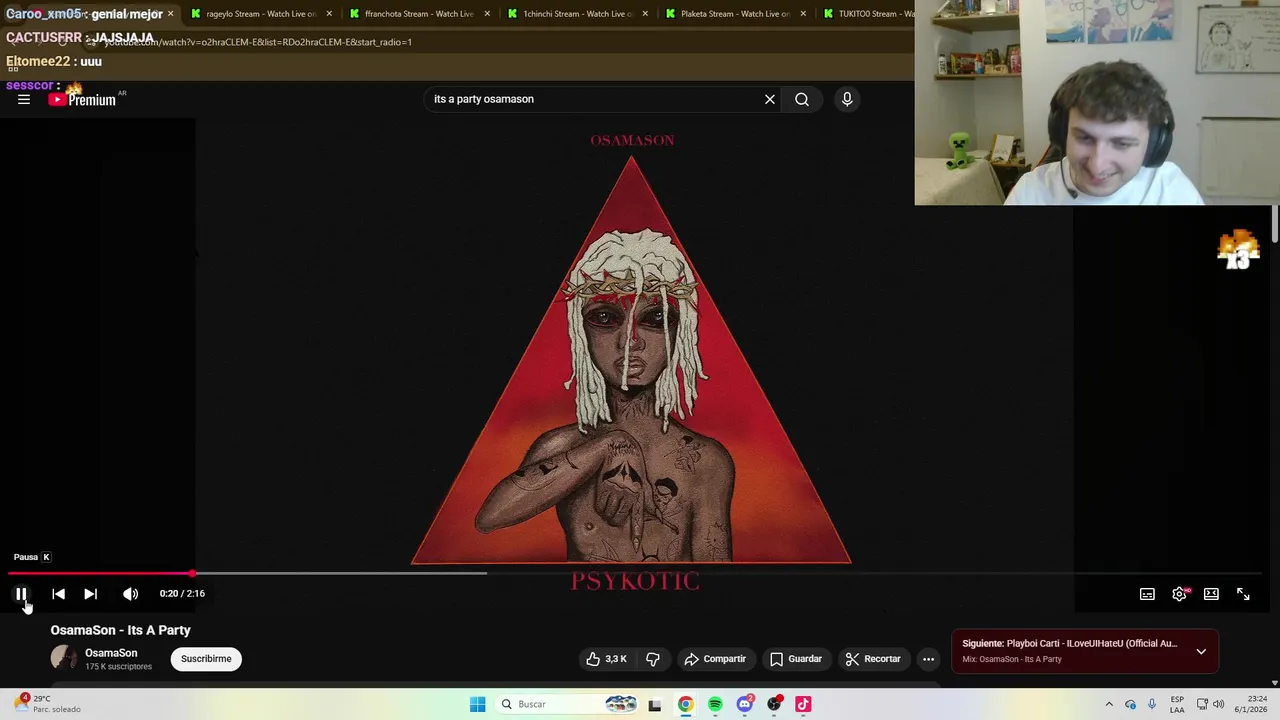The width and height of the screenshot is (1280, 720).
Task: Run search with the magnifier button
Action: pos(802,99)
